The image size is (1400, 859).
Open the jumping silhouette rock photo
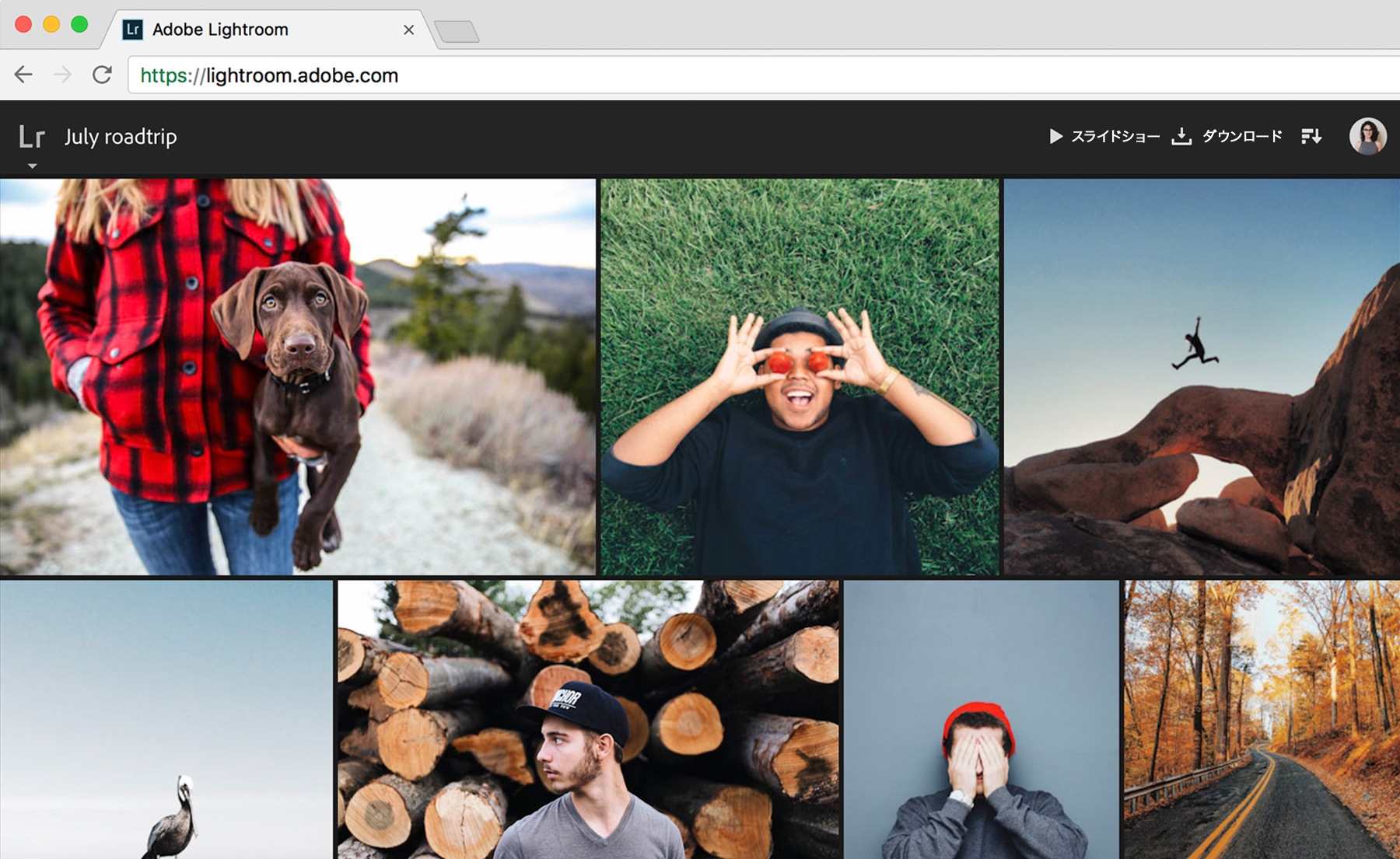click(x=1202, y=377)
